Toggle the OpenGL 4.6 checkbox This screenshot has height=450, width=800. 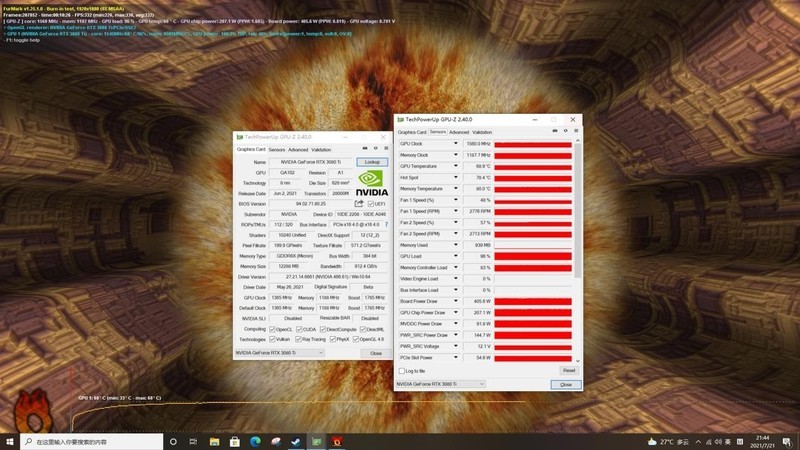pyautogui.click(x=356, y=339)
